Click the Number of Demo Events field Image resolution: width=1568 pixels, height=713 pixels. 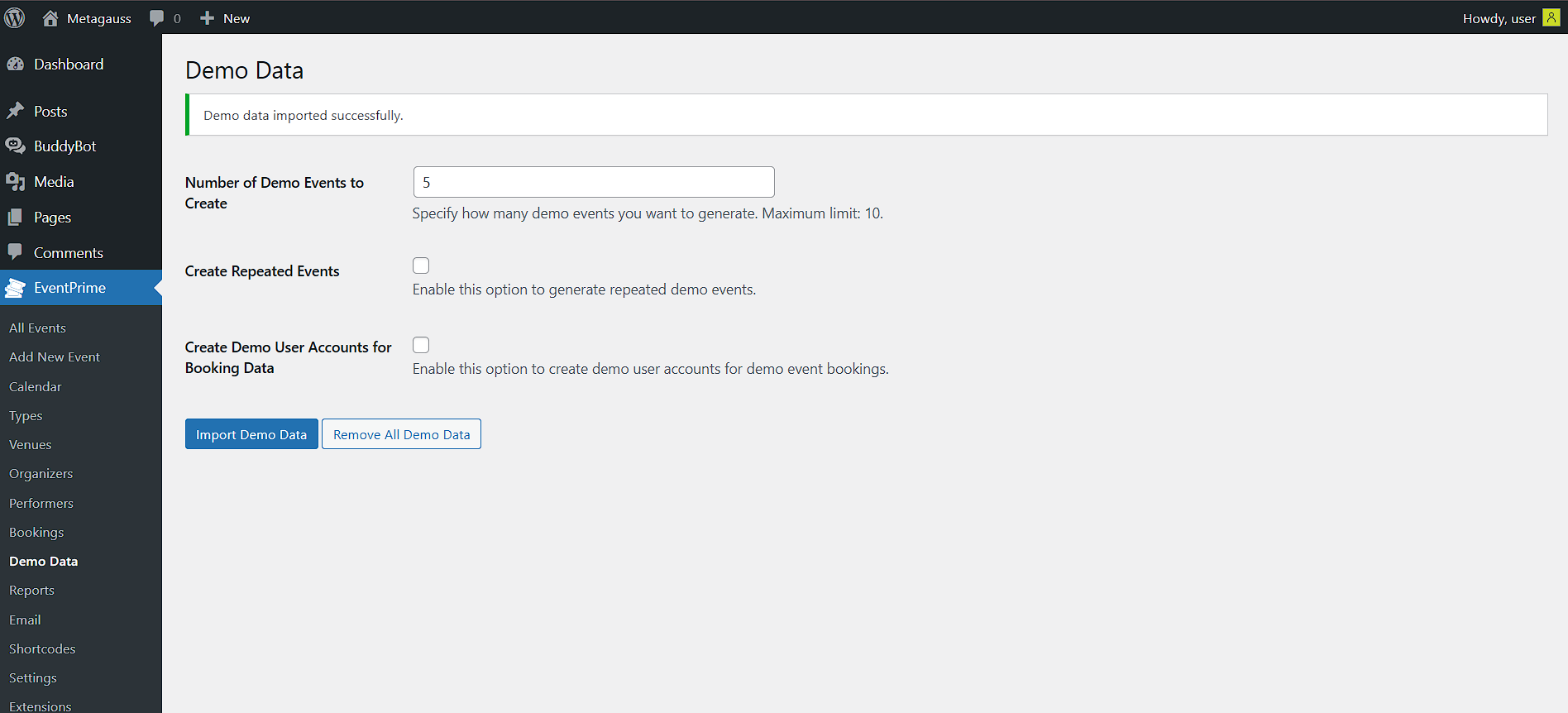[x=594, y=182]
